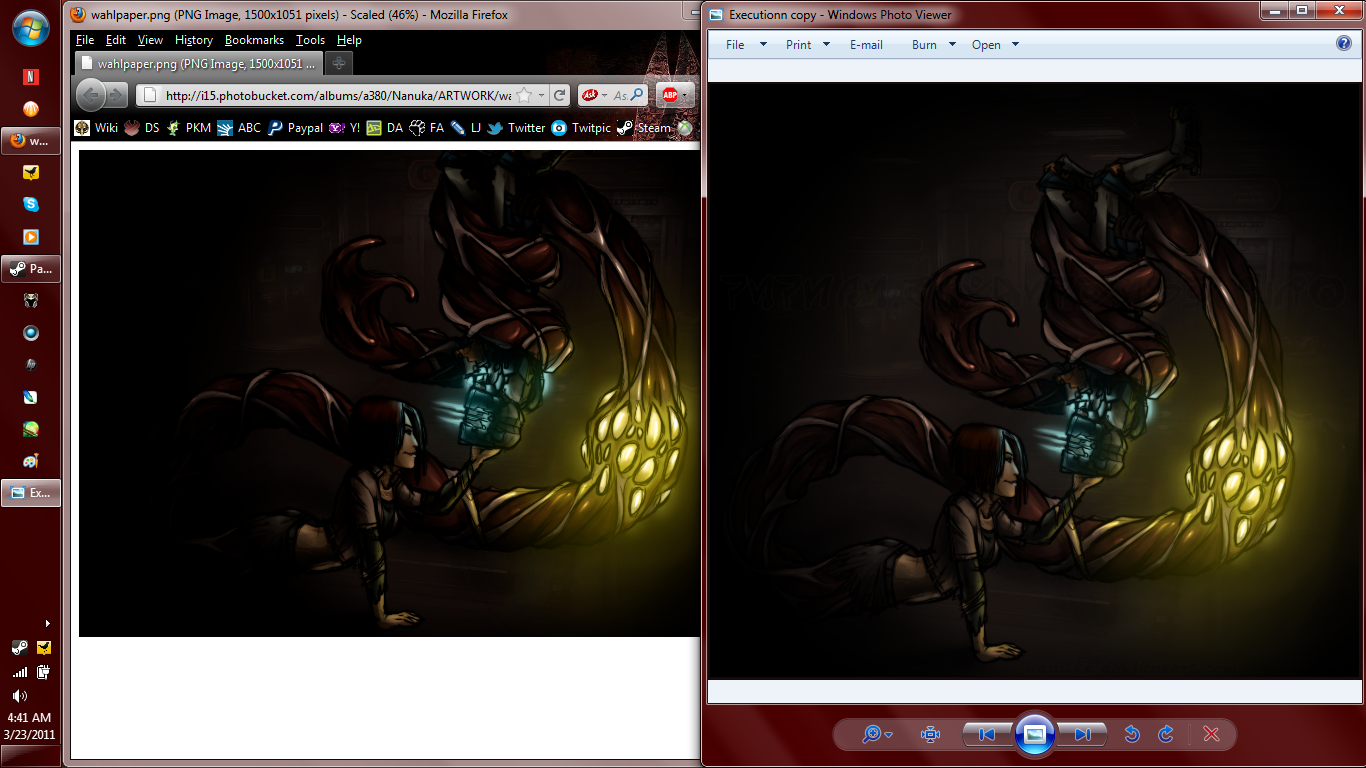
Task: Focus the photobucket URL address bar
Action: pos(338,96)
